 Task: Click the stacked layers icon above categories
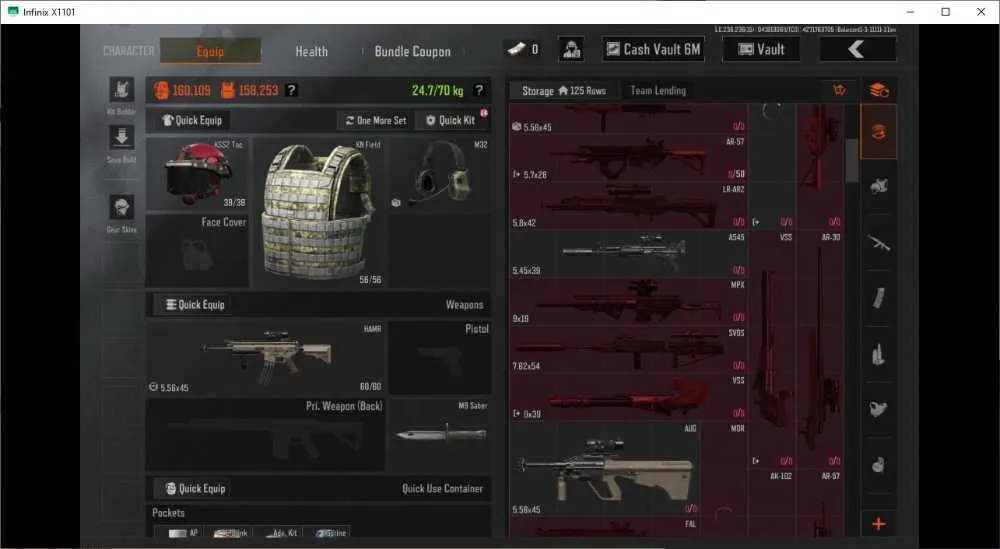pos(879,91)
